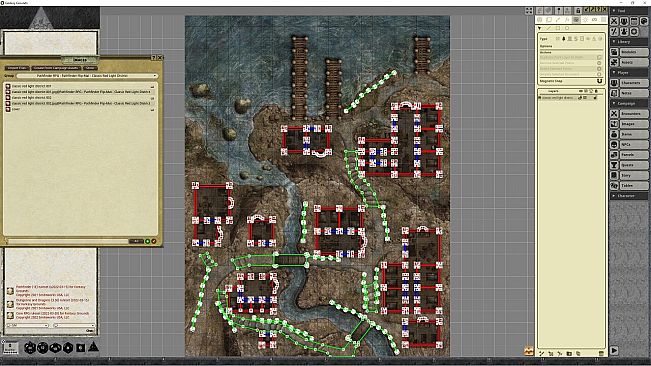Click the Story book icon

click(614, 175)
